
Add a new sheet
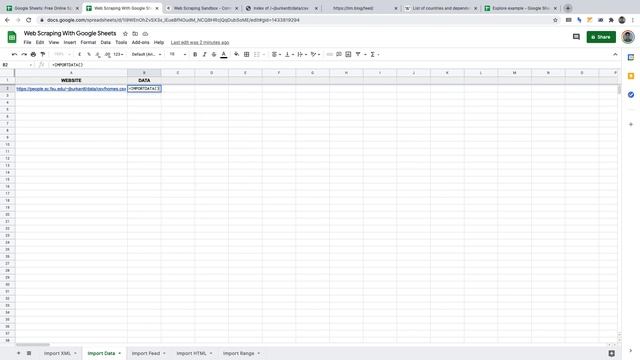coord(18,353)
